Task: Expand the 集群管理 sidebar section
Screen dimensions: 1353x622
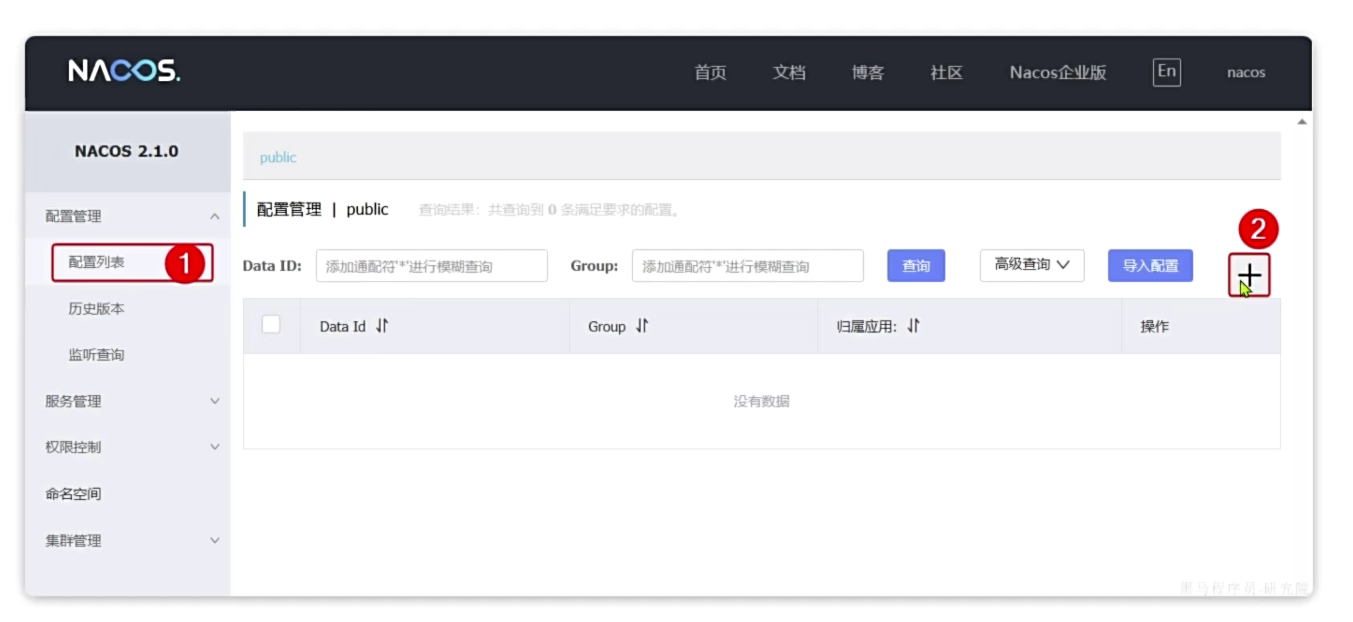Action: point(214,541)
